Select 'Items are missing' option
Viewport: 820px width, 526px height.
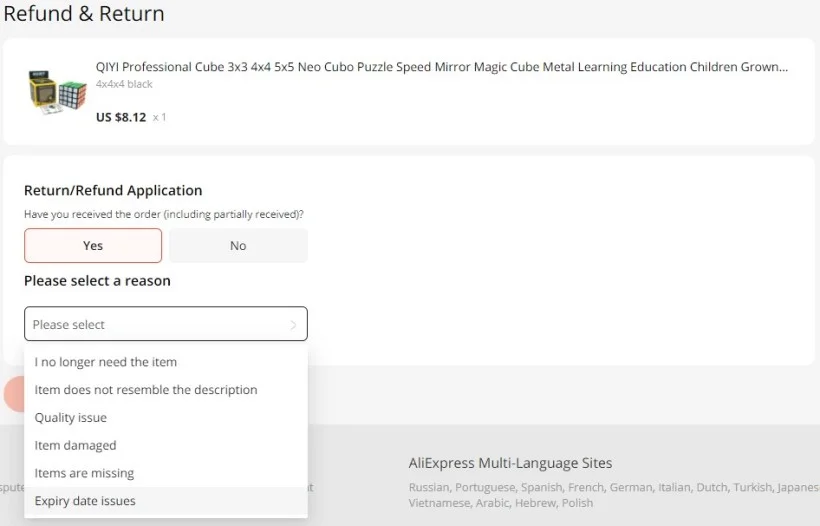pos(166,473)
